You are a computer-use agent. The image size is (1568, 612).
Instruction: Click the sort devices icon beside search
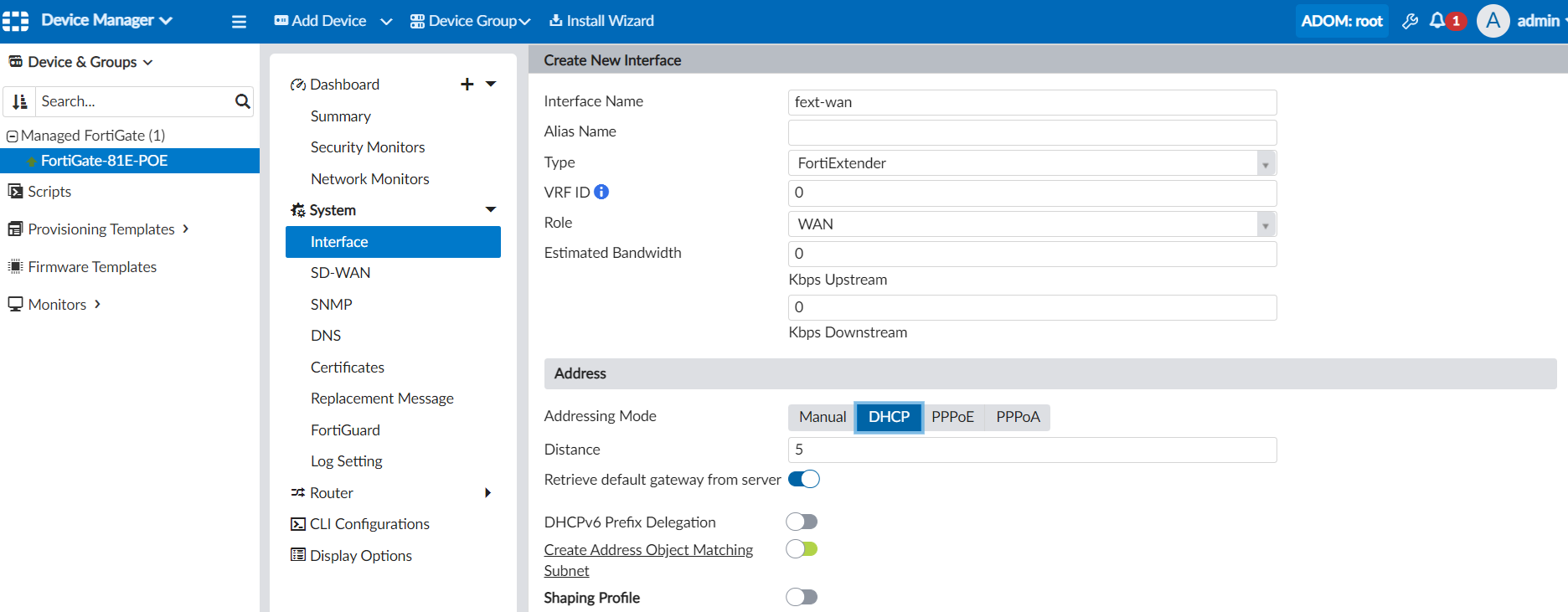[x=20, y=101]
